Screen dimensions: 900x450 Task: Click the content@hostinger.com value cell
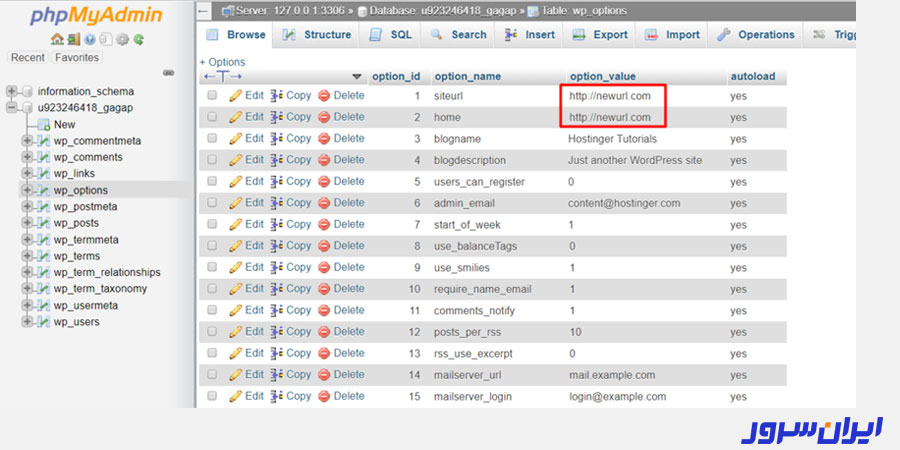coord(624,203)
